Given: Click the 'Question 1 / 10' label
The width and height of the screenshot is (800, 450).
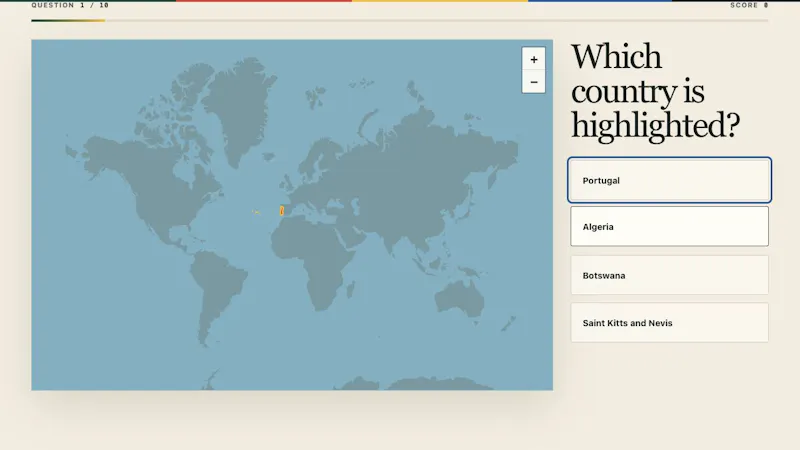Looking at the screenshot, I should [x=70, y=5].
